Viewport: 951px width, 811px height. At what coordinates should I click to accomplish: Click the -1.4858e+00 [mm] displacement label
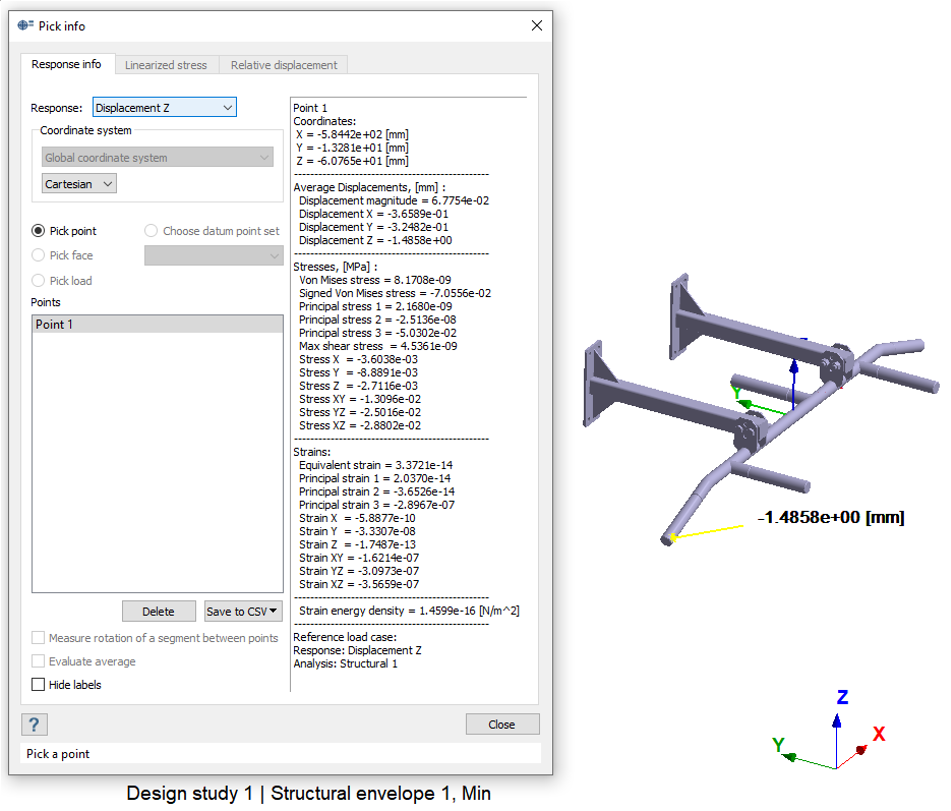(831, 518)
